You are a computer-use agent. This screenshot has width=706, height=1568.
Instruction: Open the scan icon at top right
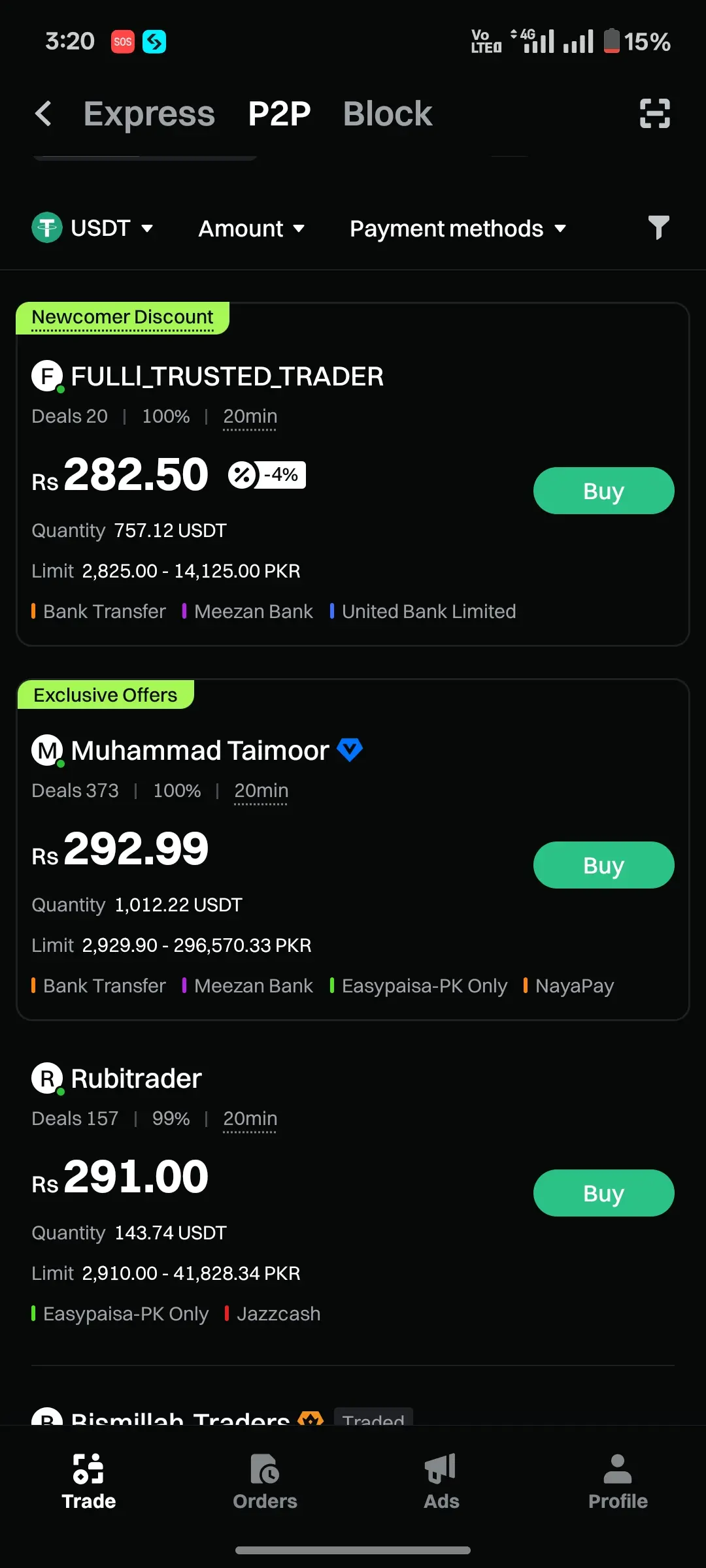[654, 114]
